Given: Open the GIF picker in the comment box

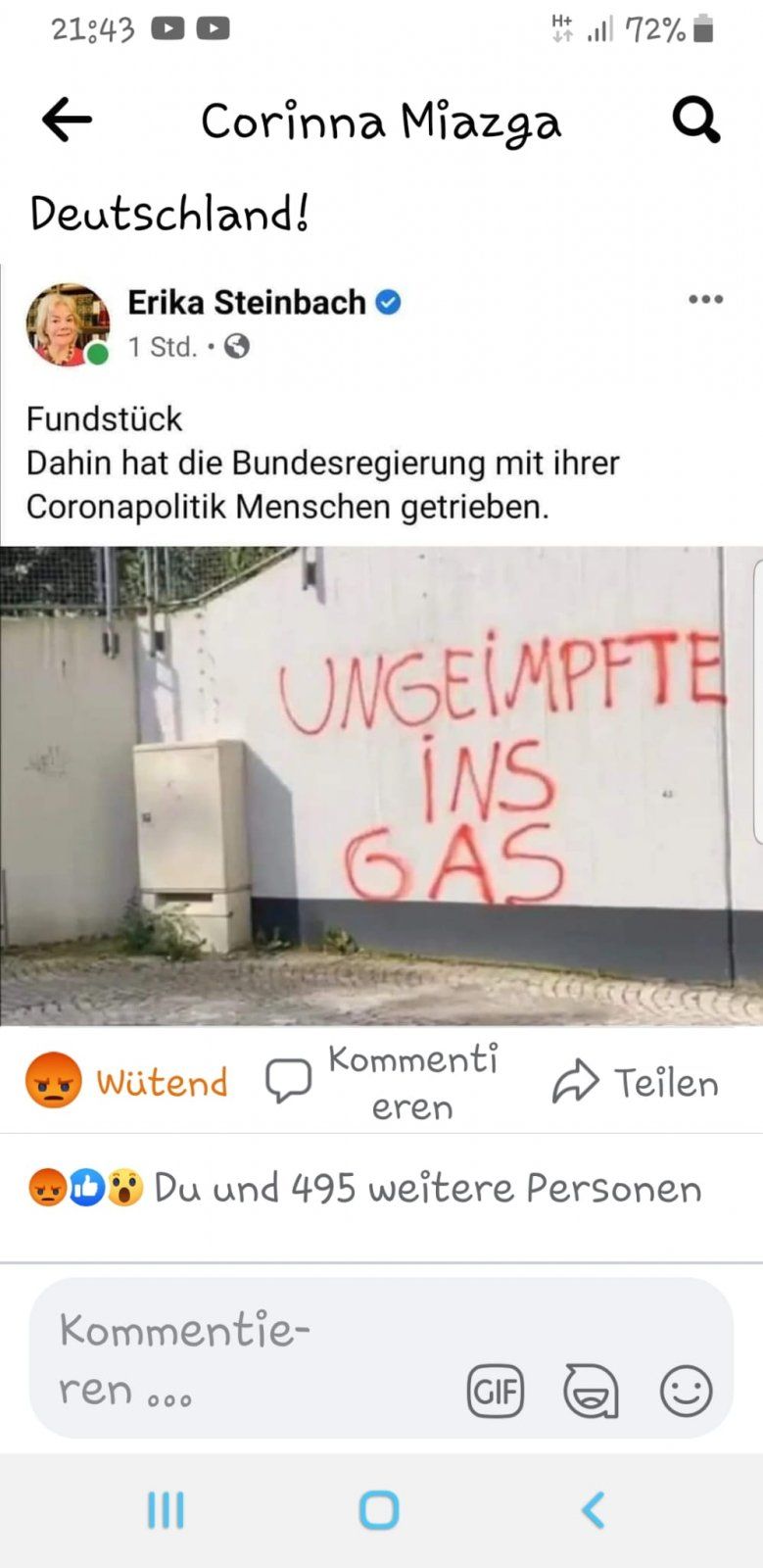Looking at the screenshot, I should [496, 1391].
